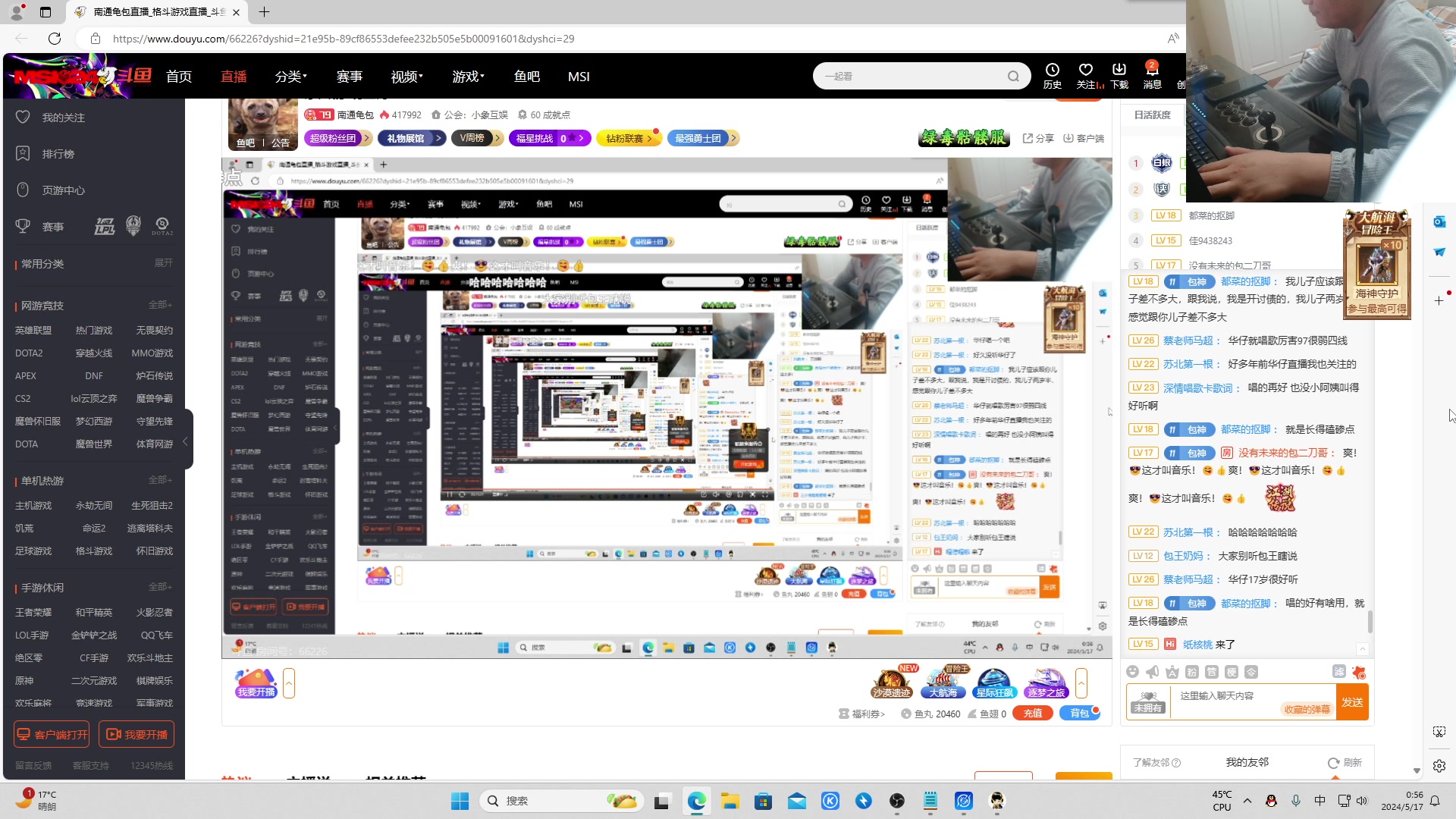The height and width of the screenshot is (819, 1456).
Task: Click the search magnifier icon in header
Action: point(1013,76)
